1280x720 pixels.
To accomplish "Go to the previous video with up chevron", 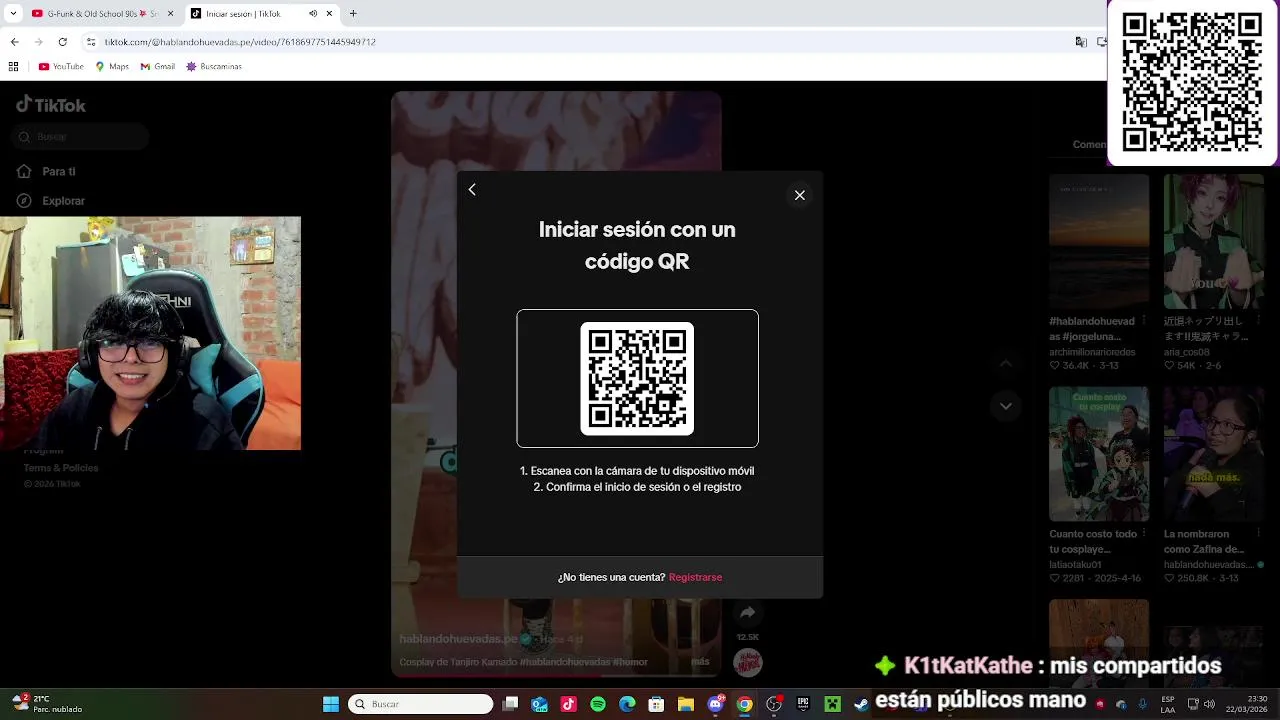I will click(x=1006, y=364).
